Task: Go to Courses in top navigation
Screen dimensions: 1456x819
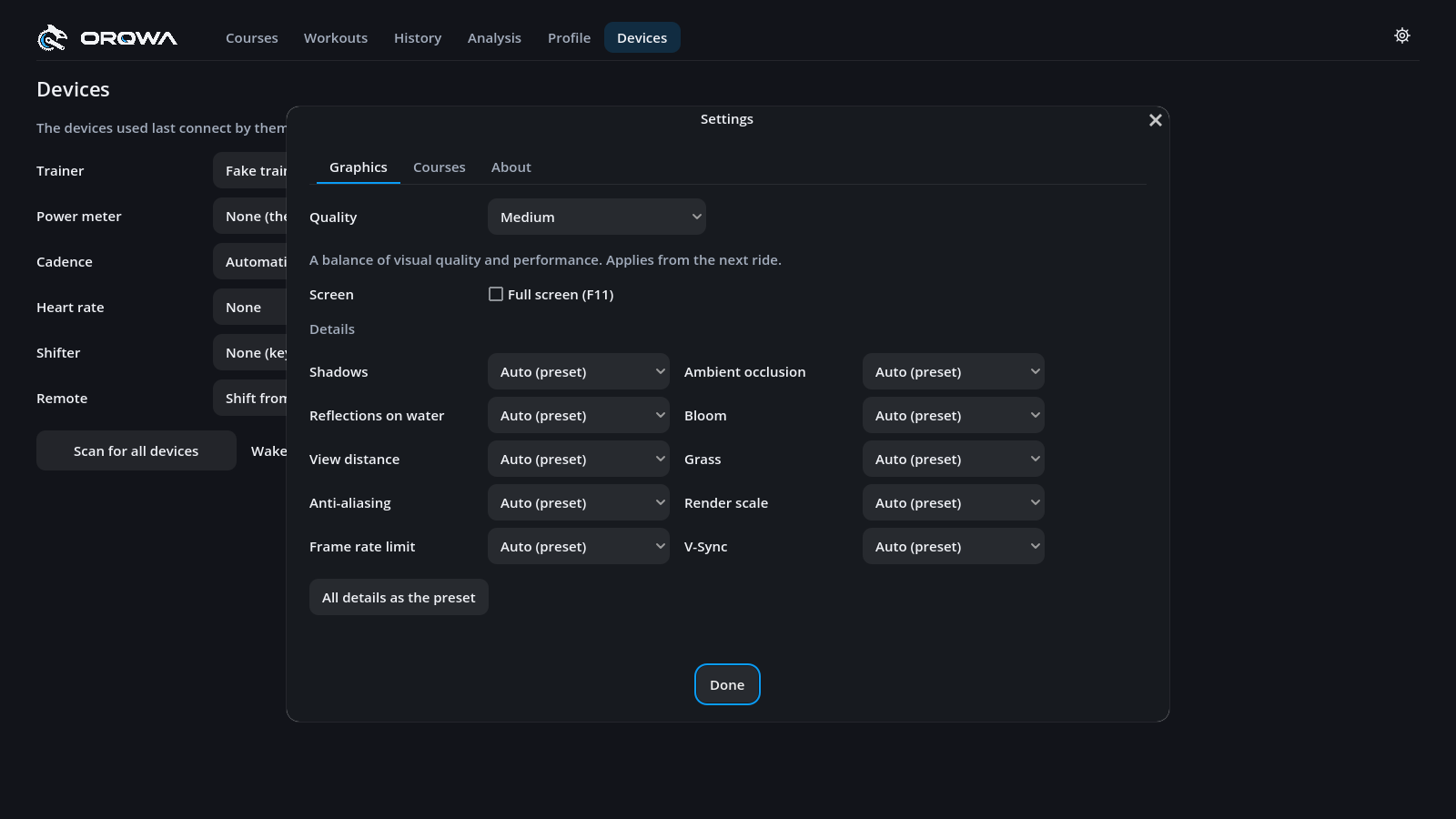Action: pyautogui.click(x=252, y=37)
